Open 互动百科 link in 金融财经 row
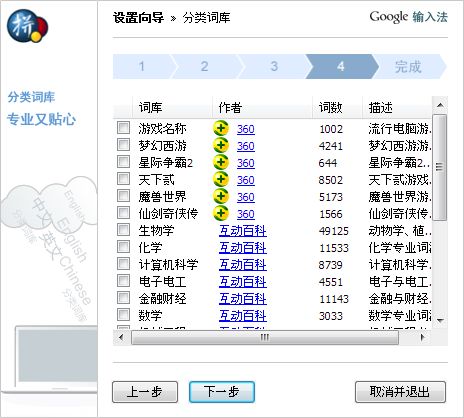Image resolution: width=464 pixels, height=418 pixels. tap(243, 299)
